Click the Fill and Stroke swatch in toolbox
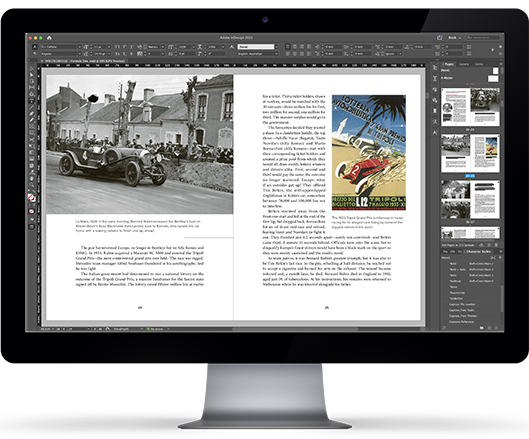Image resolution: width=529 pixels, height=439 pixels. tap(31, 197)
